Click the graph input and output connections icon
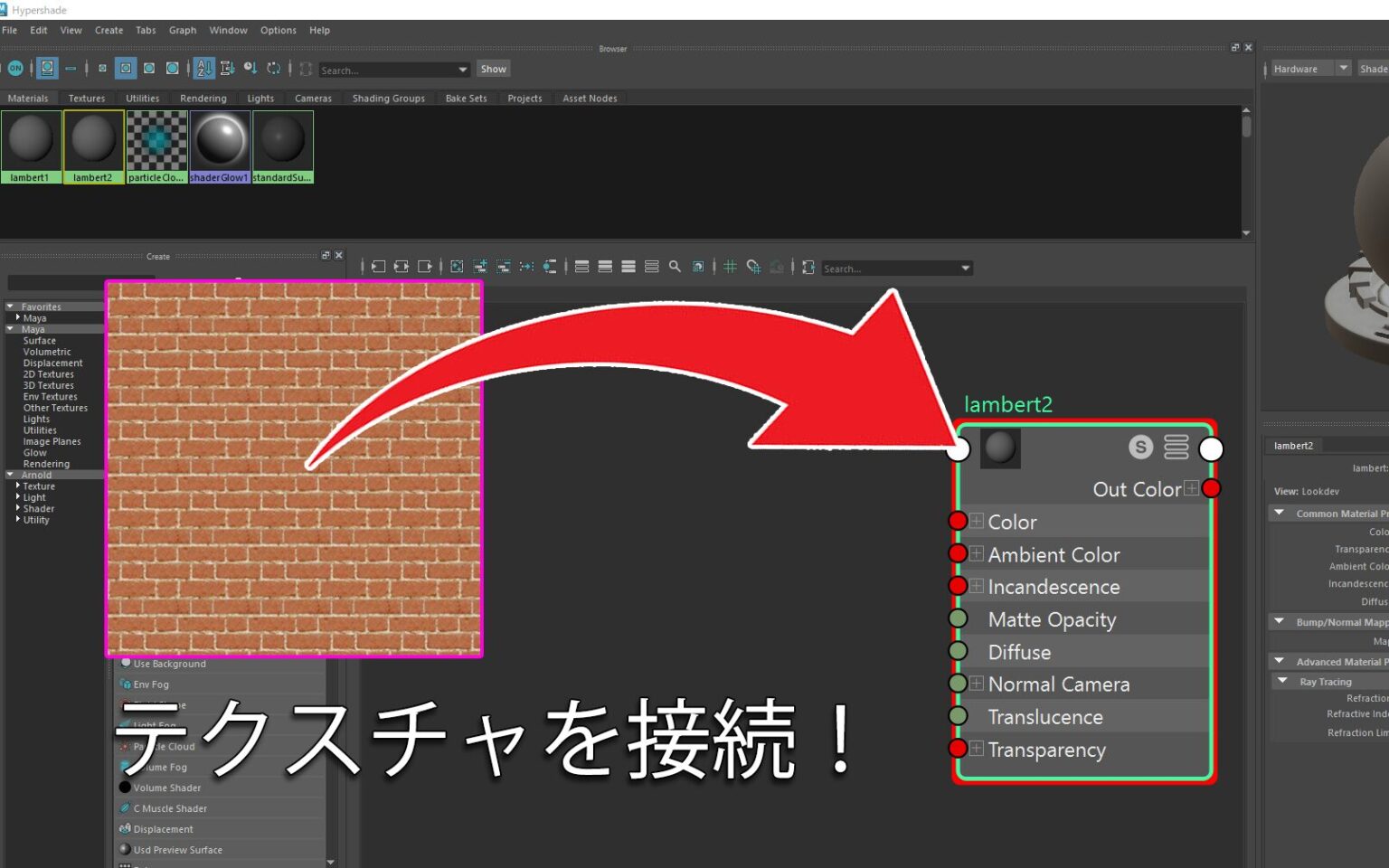 pyautogui.click(x=402, y=268)
